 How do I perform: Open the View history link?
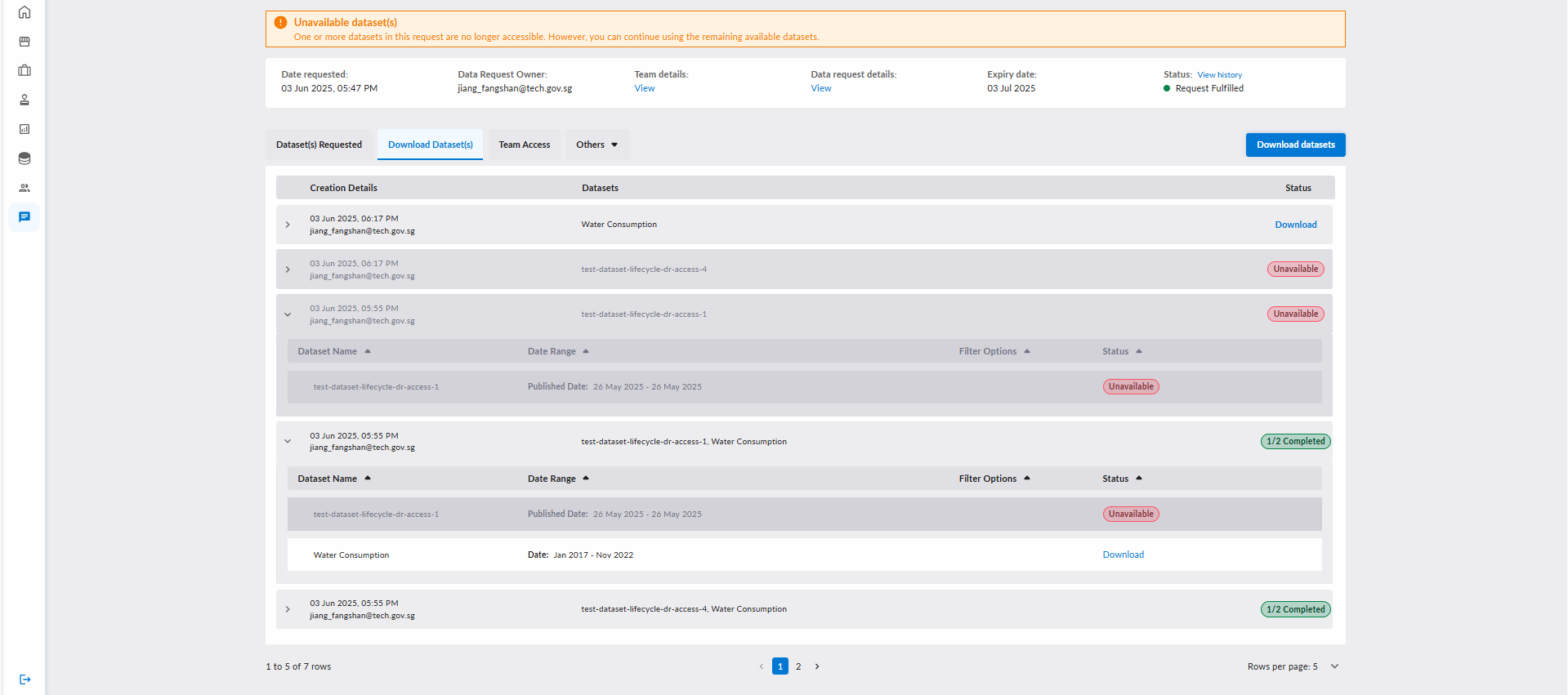pyautogui.click(x=1220, y=75)
